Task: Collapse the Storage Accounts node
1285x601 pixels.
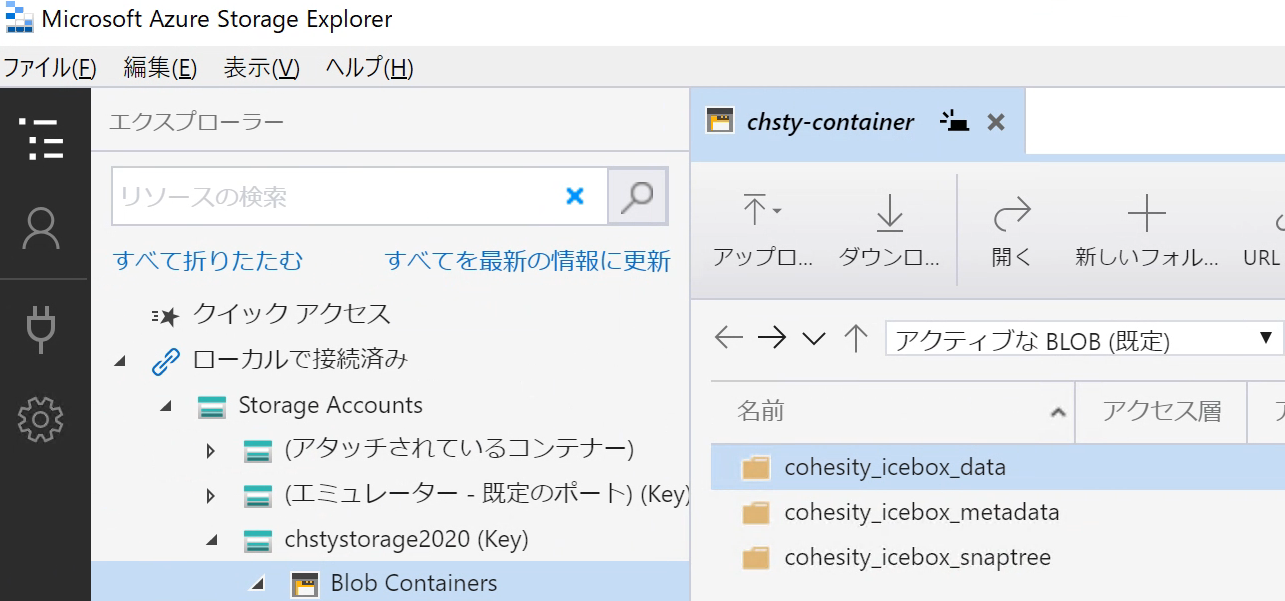Action: click(x=166, y=406)
